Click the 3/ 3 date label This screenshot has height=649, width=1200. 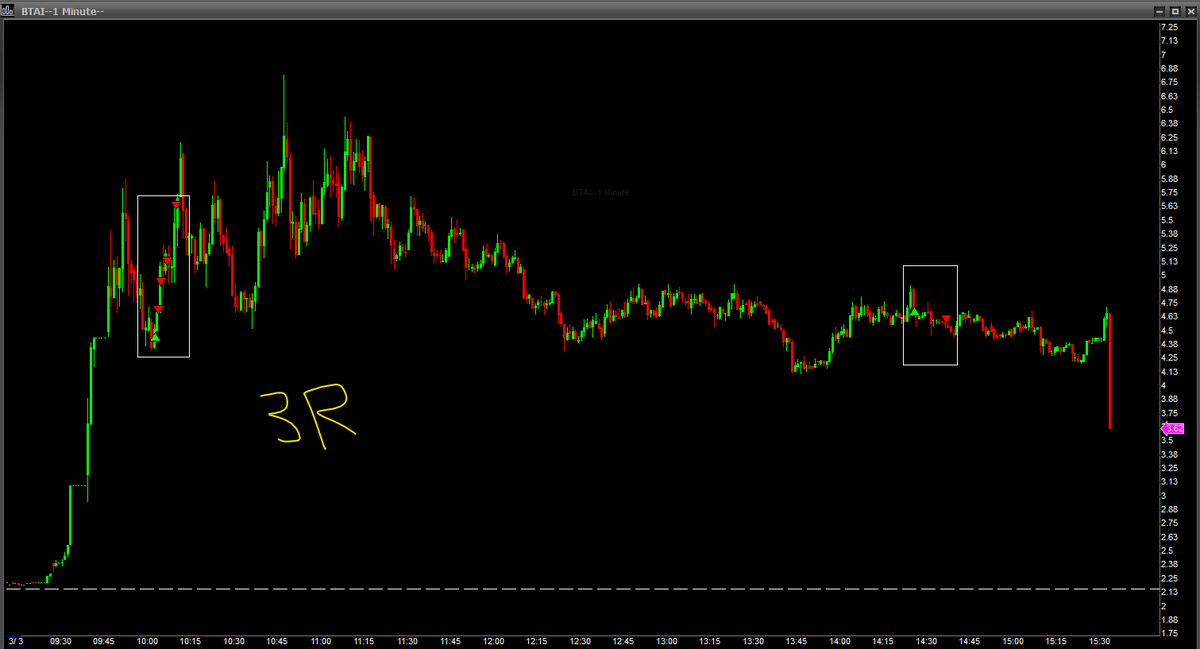pos(14,641)
